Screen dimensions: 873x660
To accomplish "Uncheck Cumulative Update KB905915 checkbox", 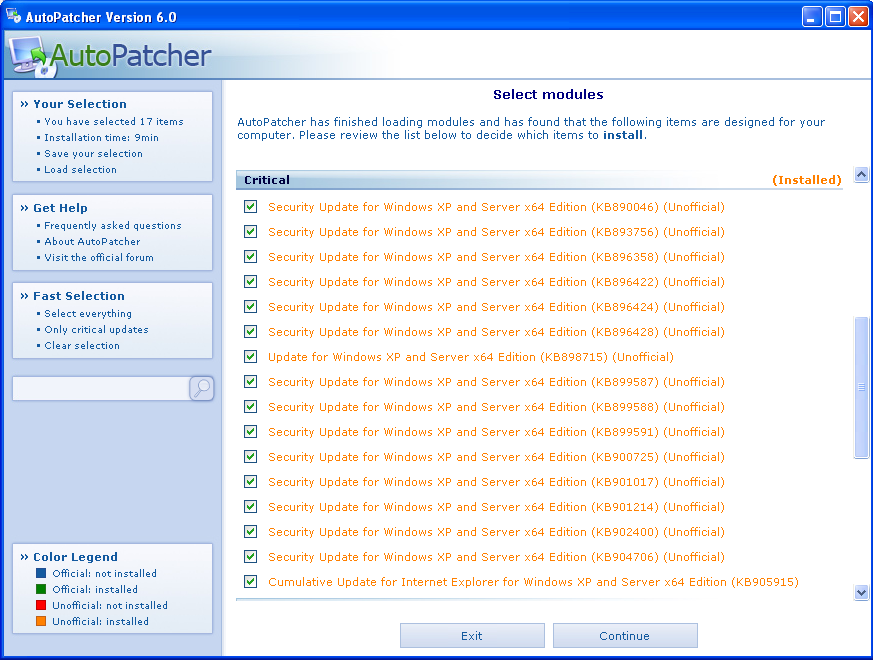I will (251, 582).
